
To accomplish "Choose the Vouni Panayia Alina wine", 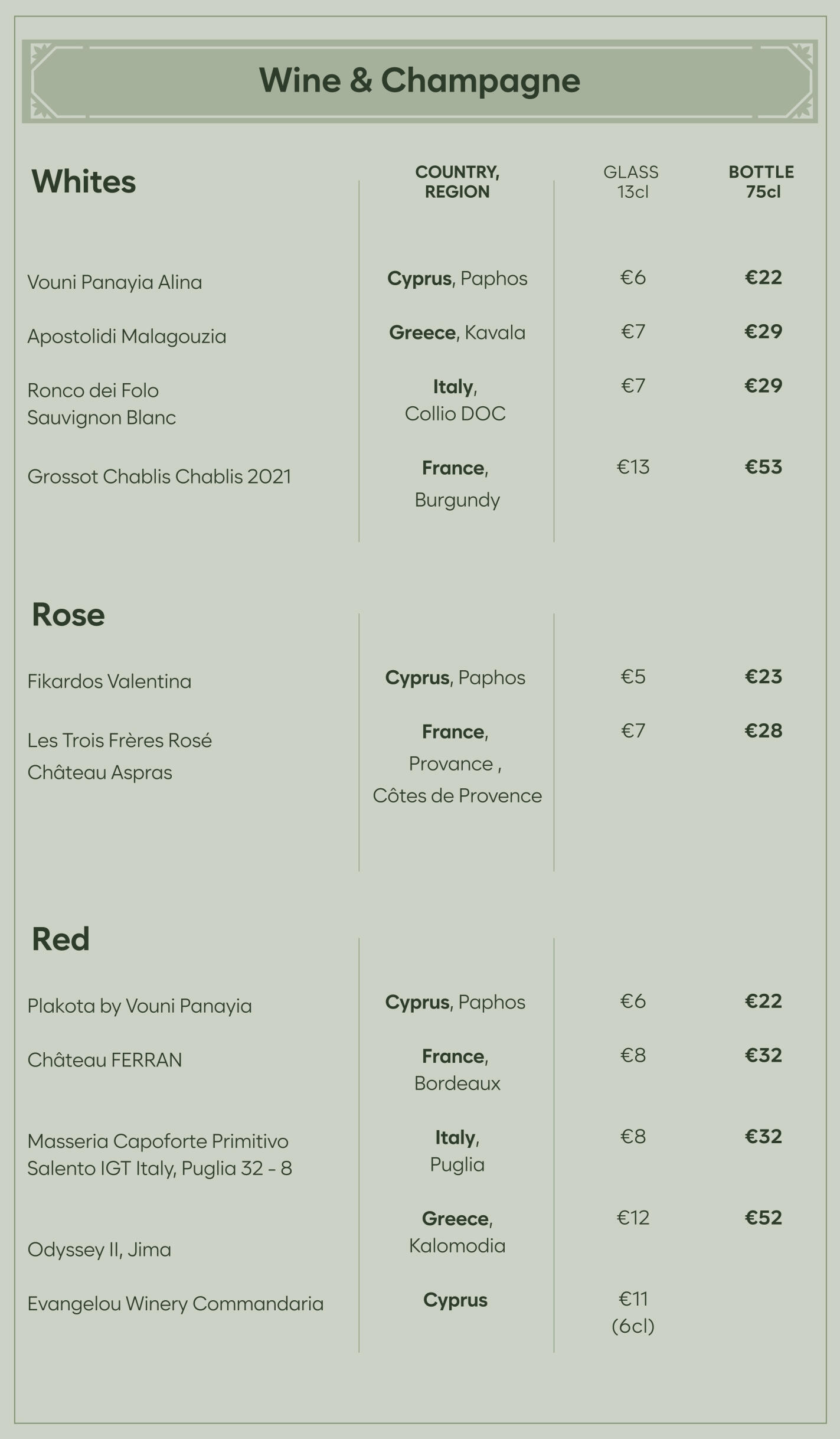I will (x=115, y=282).
